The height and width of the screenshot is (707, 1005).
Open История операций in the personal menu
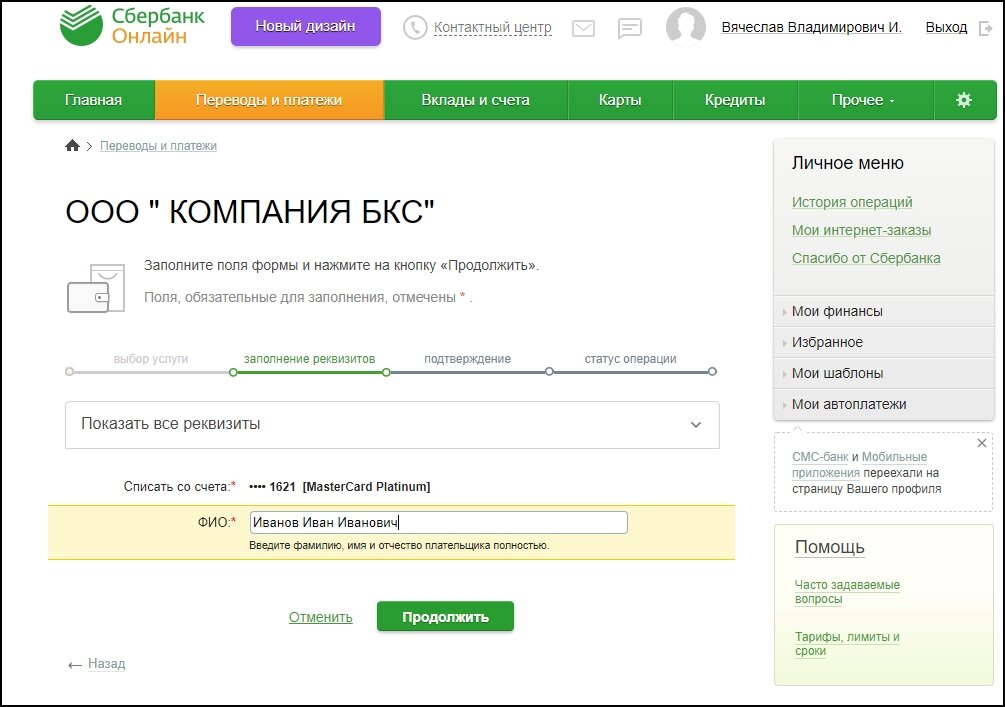(x=853, y=201)
